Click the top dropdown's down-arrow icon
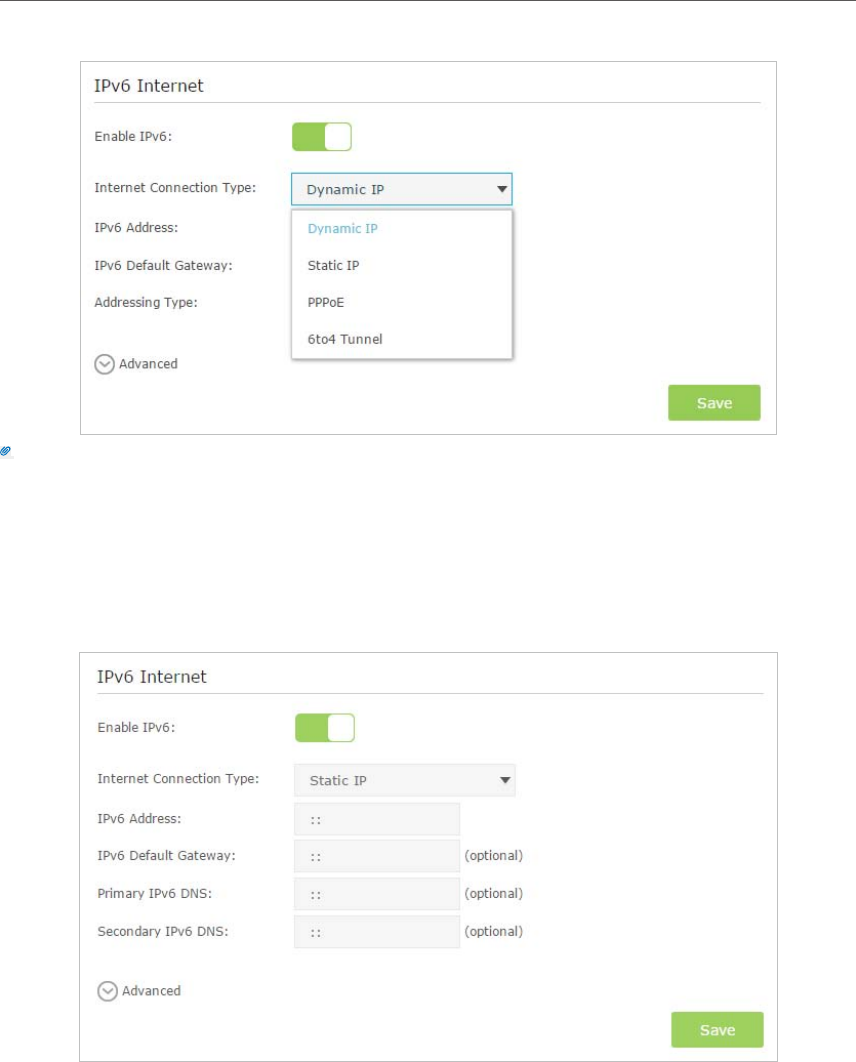 502,189
